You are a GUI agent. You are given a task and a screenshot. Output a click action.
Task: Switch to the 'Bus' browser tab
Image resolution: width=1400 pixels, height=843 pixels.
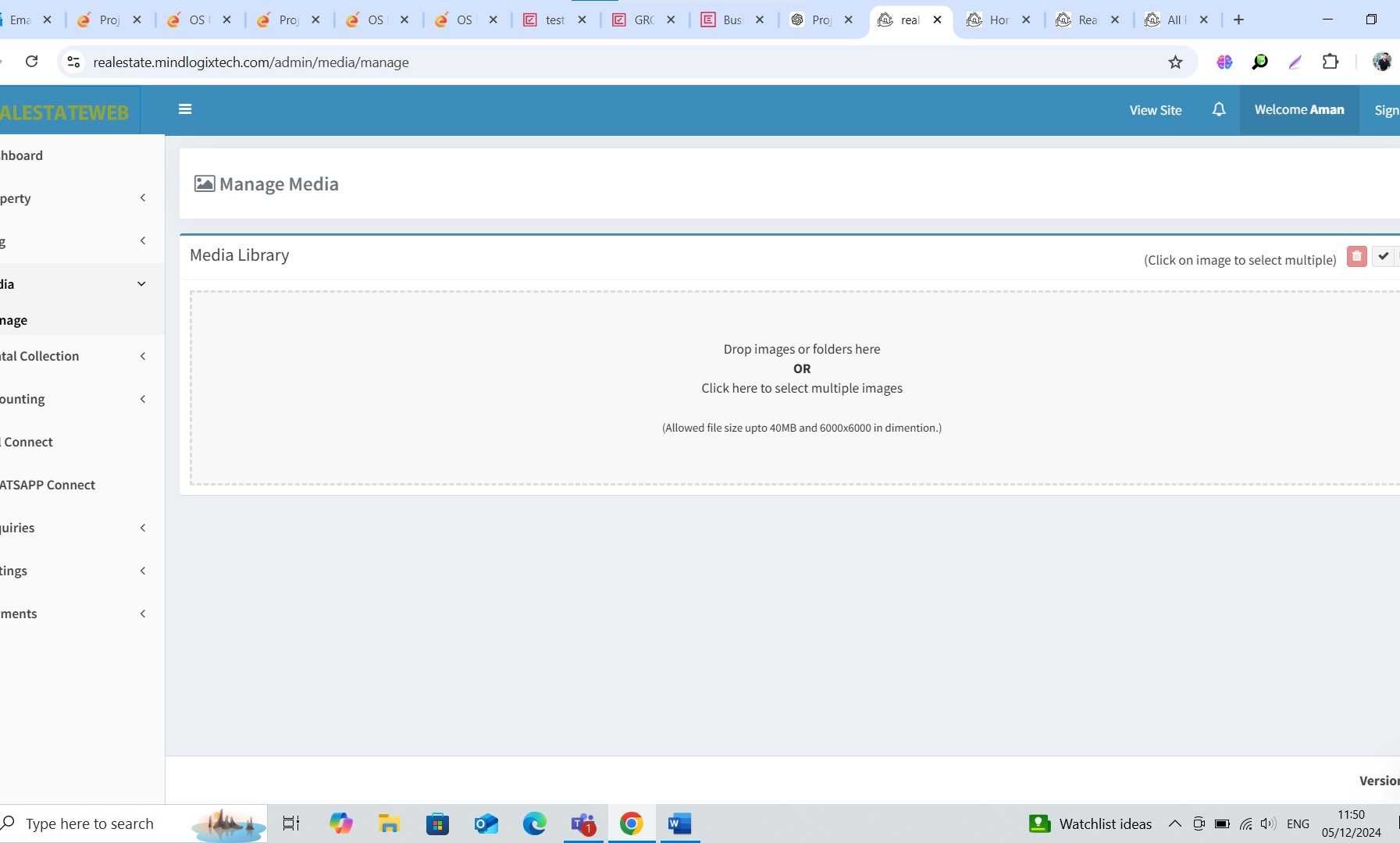732,20
